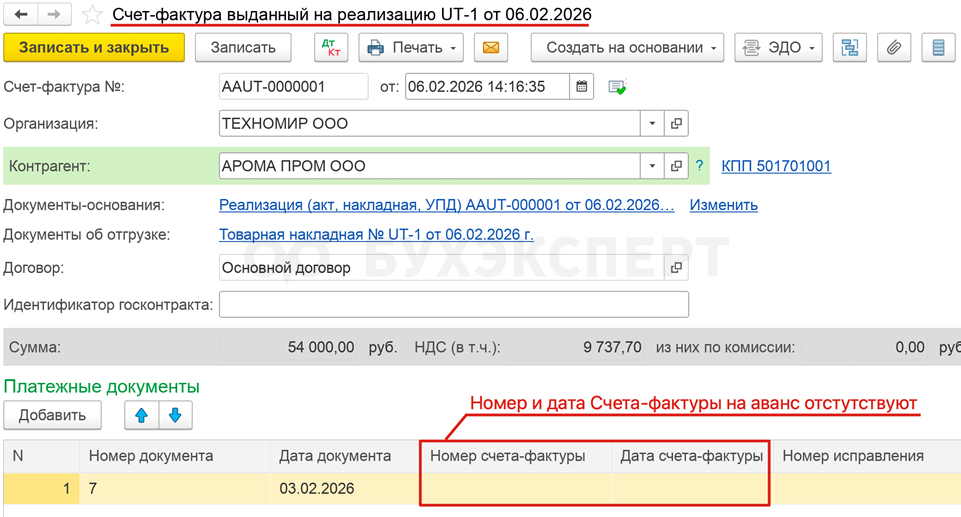Expand Организация dropdown list arrow
Screen dimensions: 961x517
tap(652, 123)
